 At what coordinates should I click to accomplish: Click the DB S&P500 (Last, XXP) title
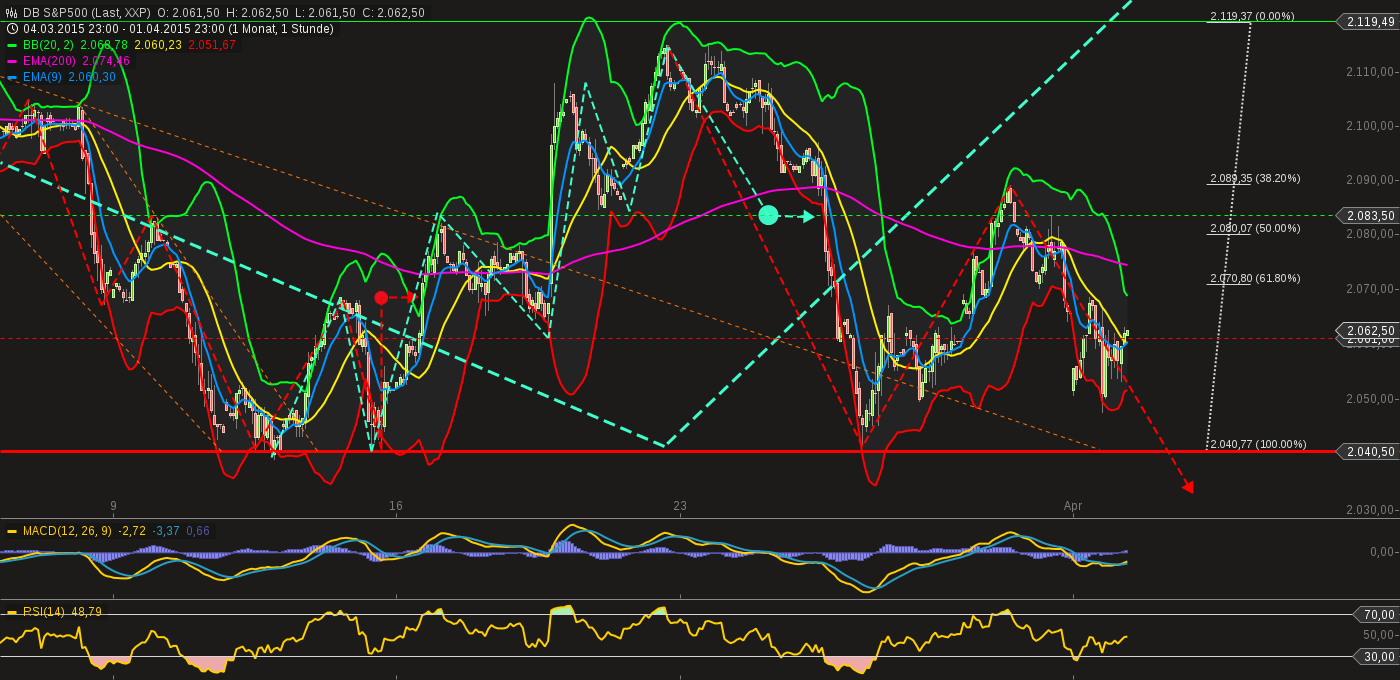pyautogui.click(x=86, y=13)
